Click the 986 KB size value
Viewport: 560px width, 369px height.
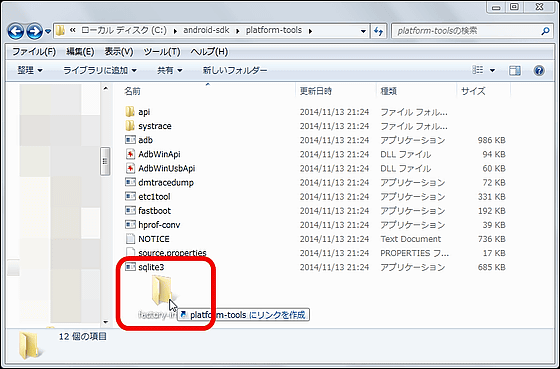[491, 140]
